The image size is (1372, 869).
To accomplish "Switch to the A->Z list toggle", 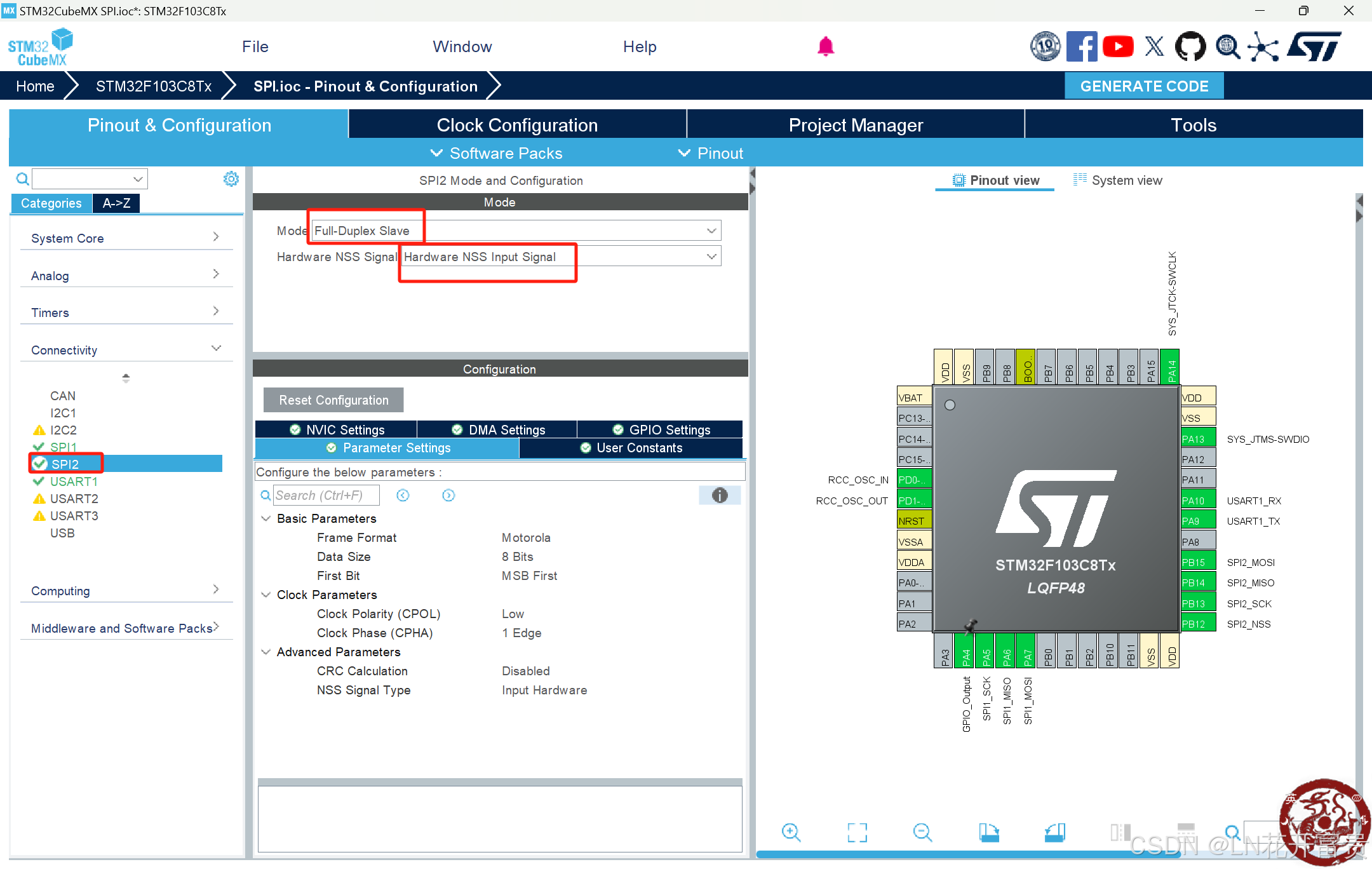I will 116,203.
